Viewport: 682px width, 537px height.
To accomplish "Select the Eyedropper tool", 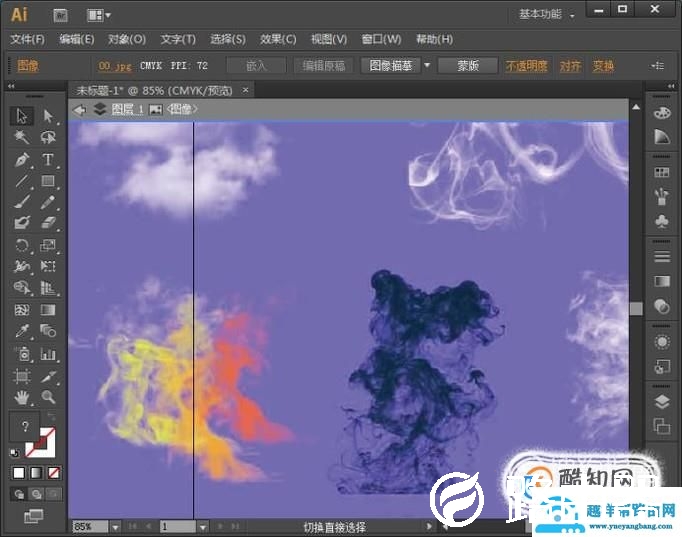I will pyautogui.click(x=21, y=331).
